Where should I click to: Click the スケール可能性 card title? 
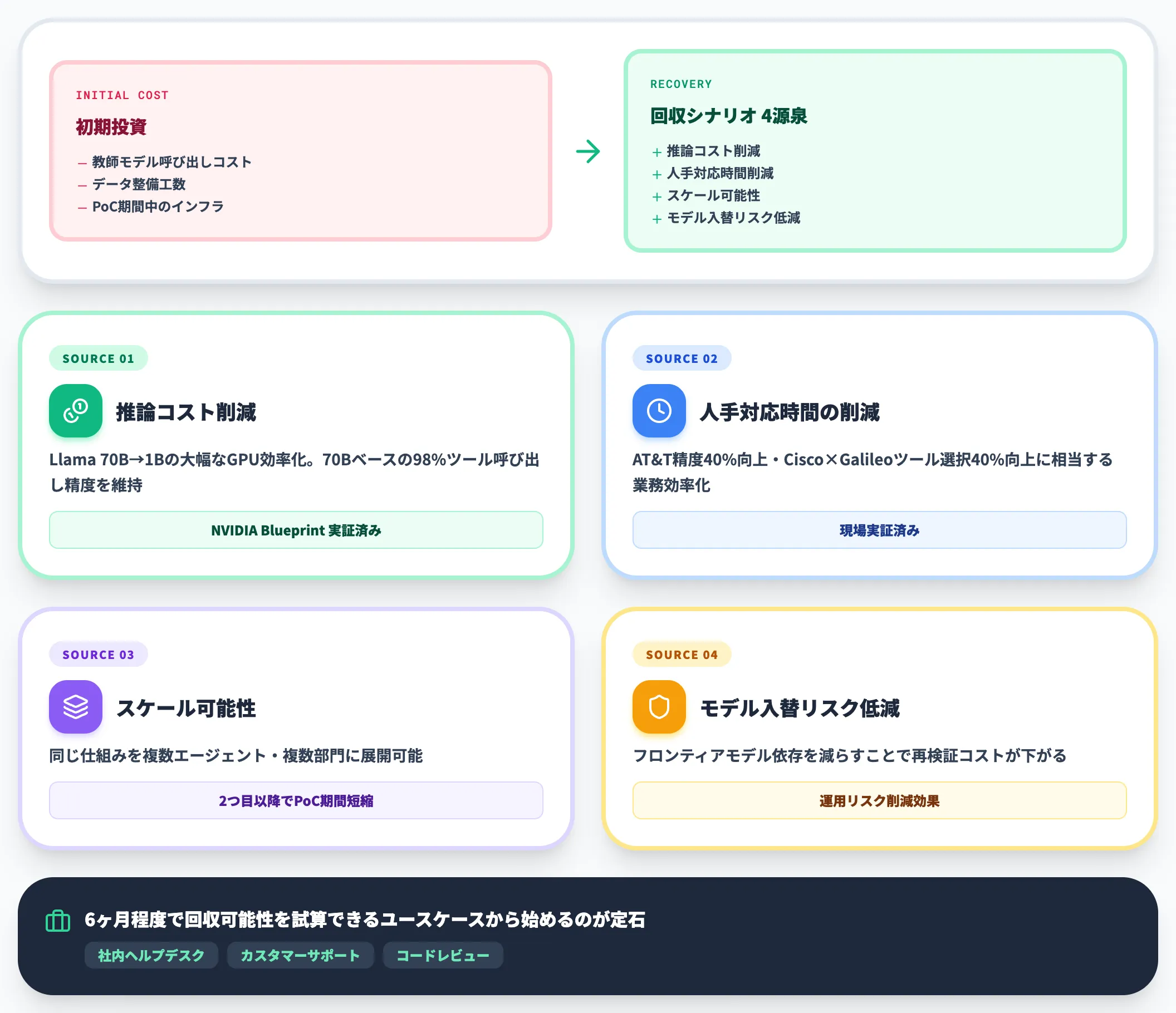[x=186, y=708]
